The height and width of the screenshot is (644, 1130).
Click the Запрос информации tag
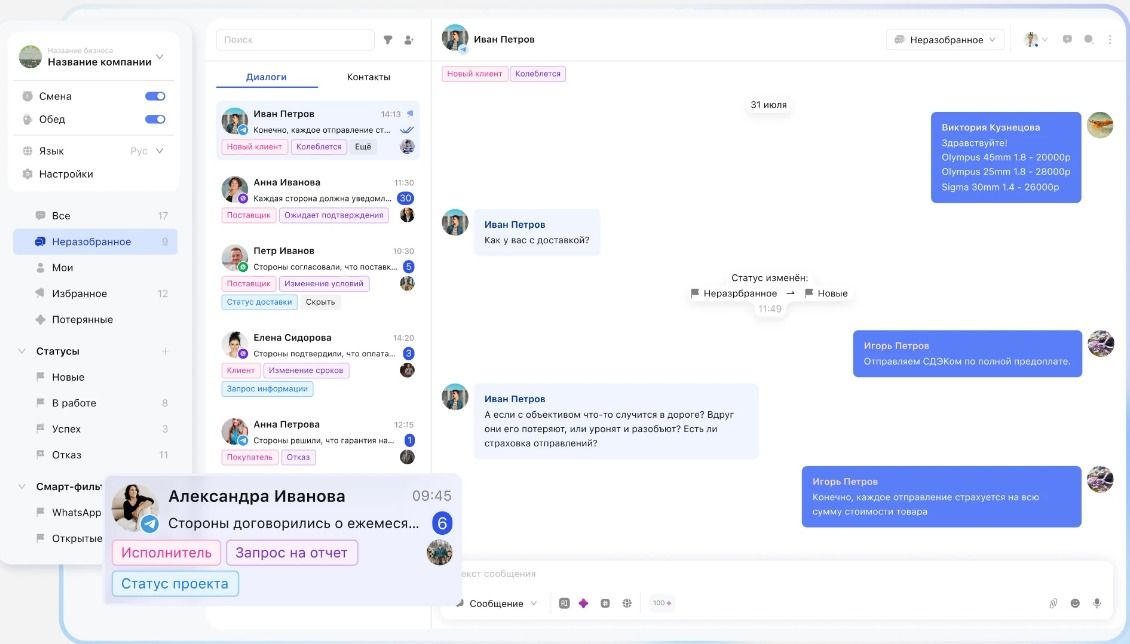pyautogui.click(x=267, y=388)
